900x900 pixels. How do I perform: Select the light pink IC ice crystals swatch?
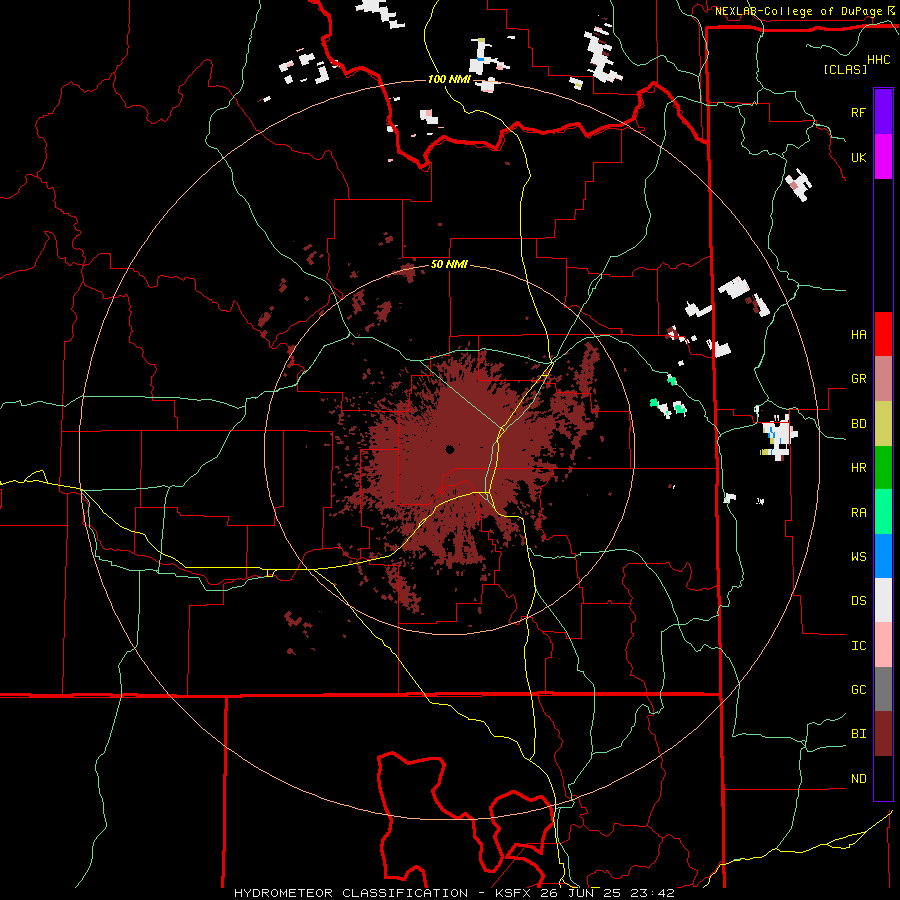click(883, 645)
